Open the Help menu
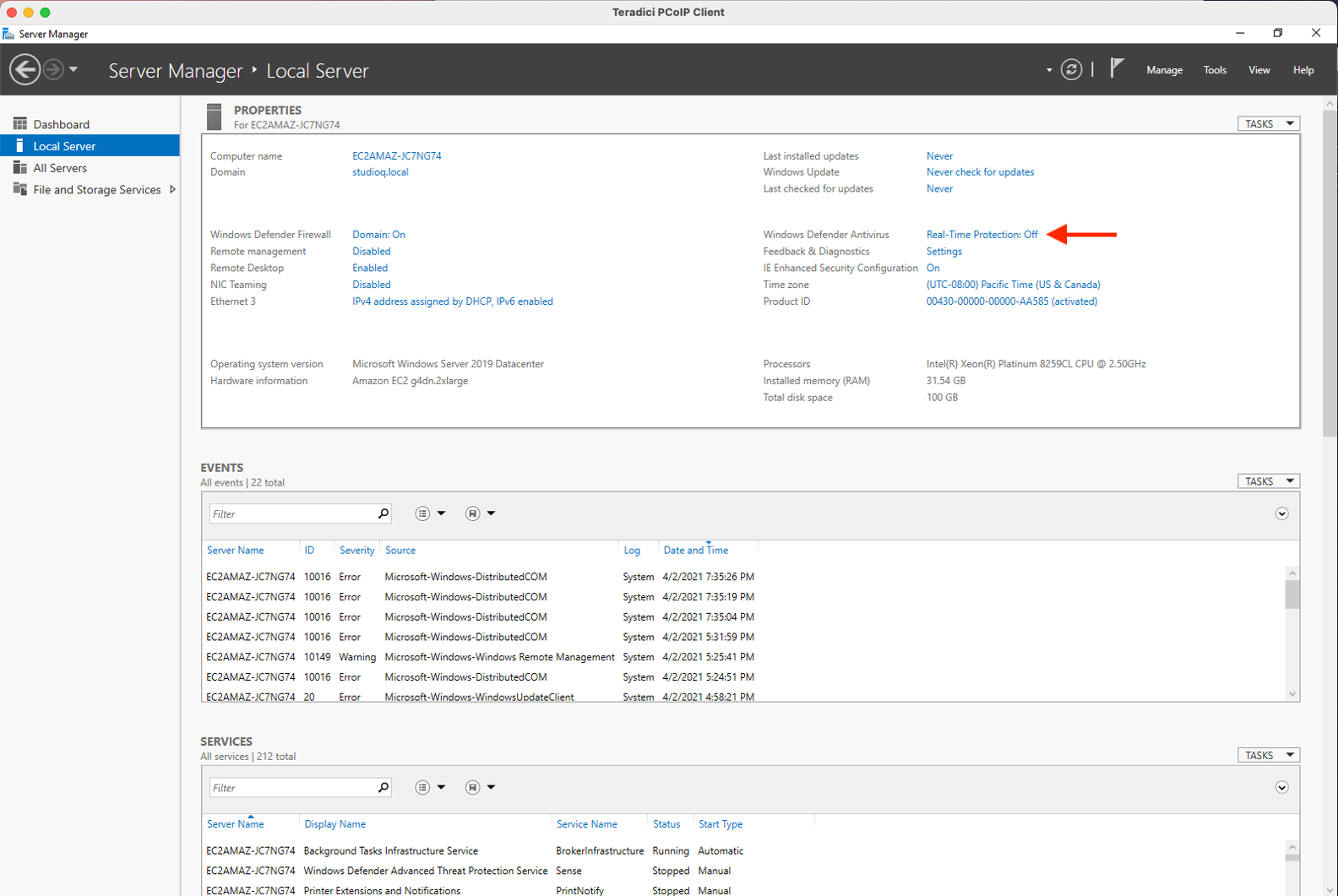The width and height of the screenshot is (1338, 896). [1303, 70]
